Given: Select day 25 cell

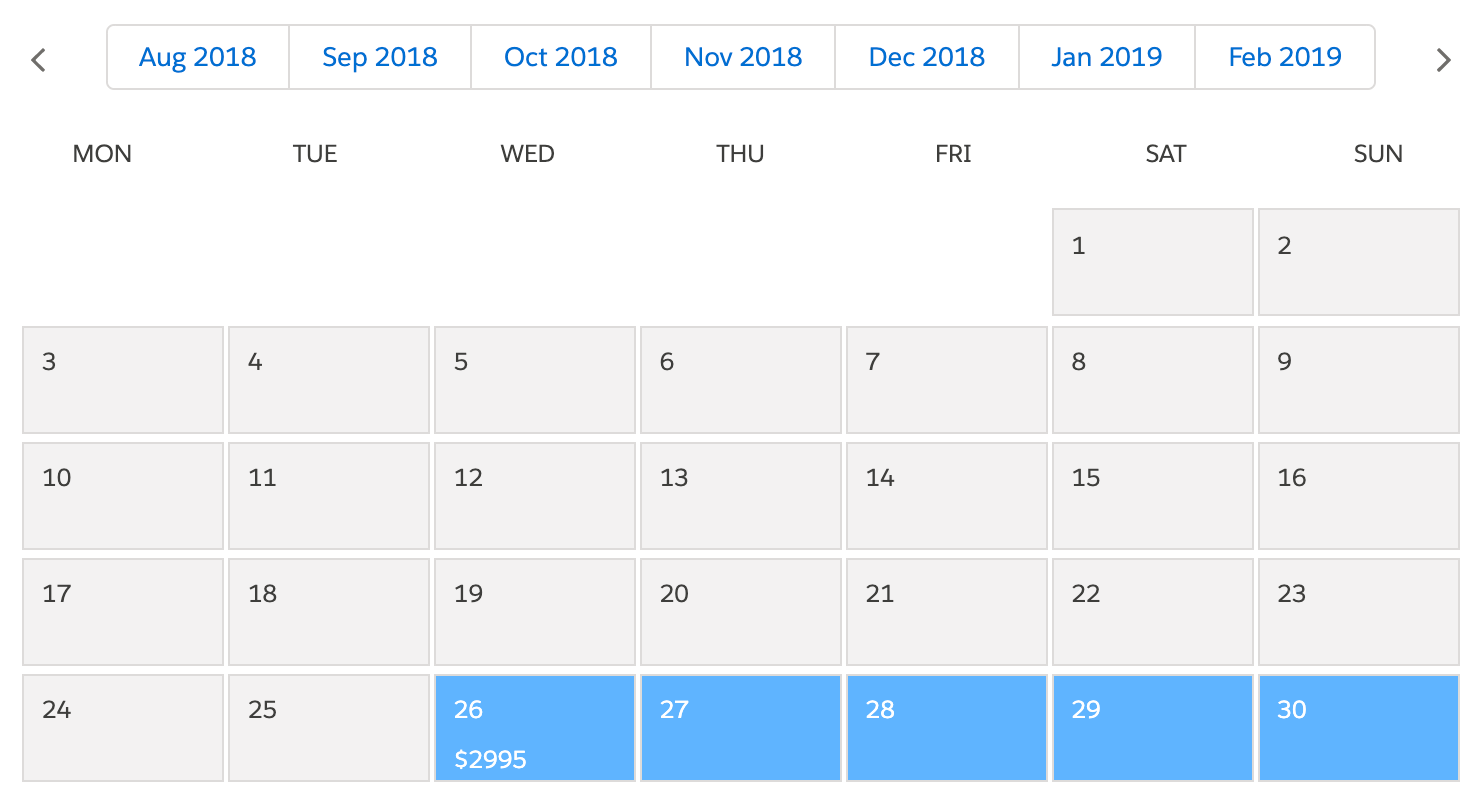Looking at the screenshot, I should 329,728.
